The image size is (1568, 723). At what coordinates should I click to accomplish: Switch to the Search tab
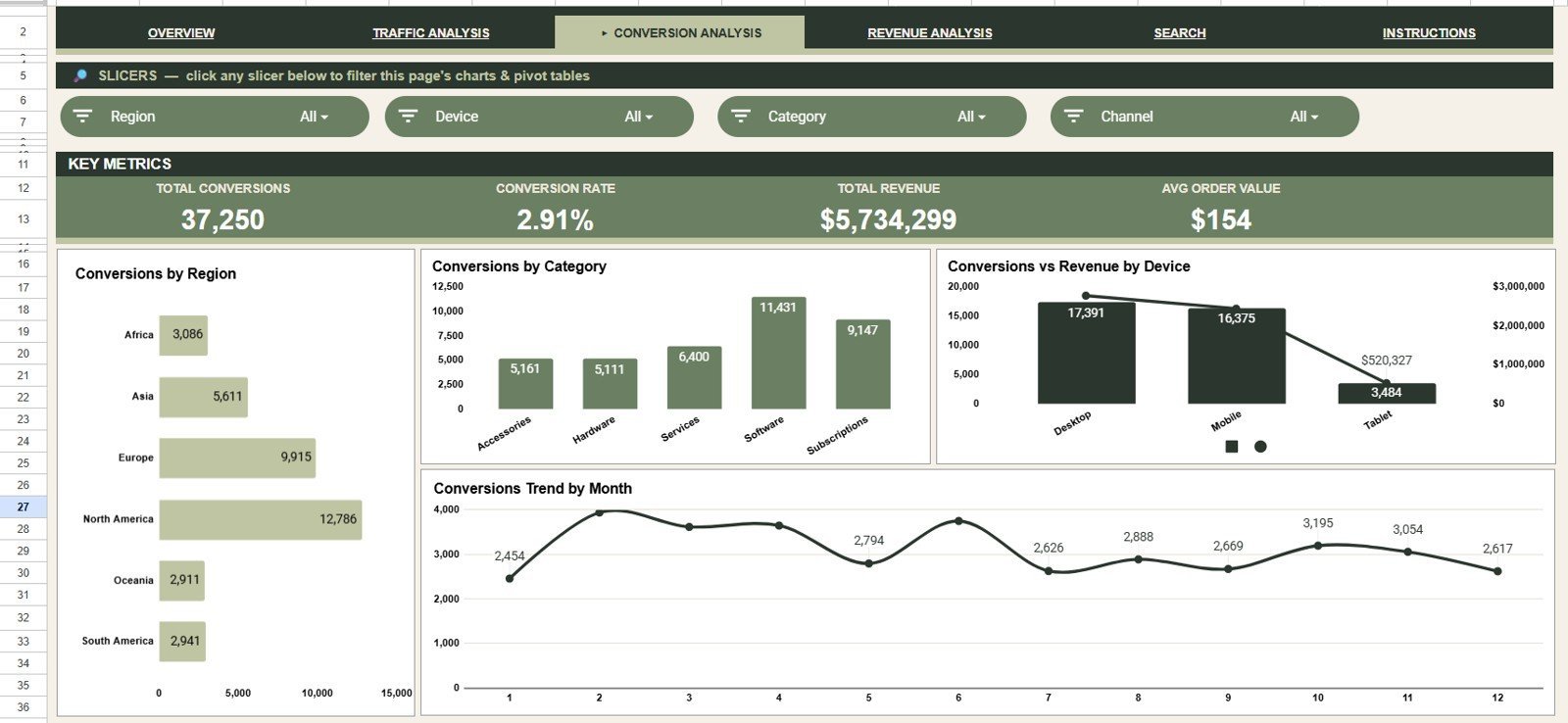pos(1180,32)
